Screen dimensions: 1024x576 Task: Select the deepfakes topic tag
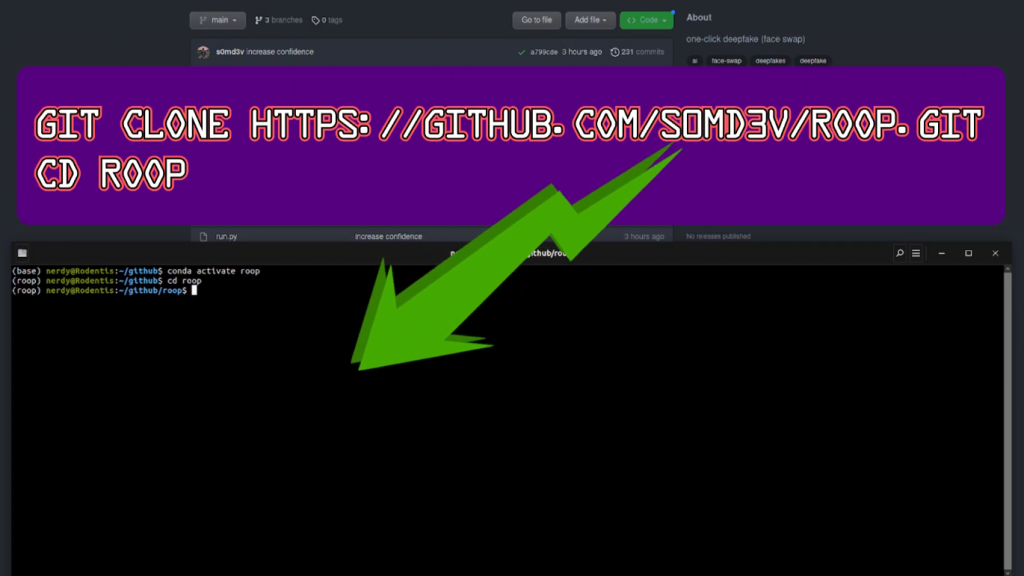[x=770, y=61]
